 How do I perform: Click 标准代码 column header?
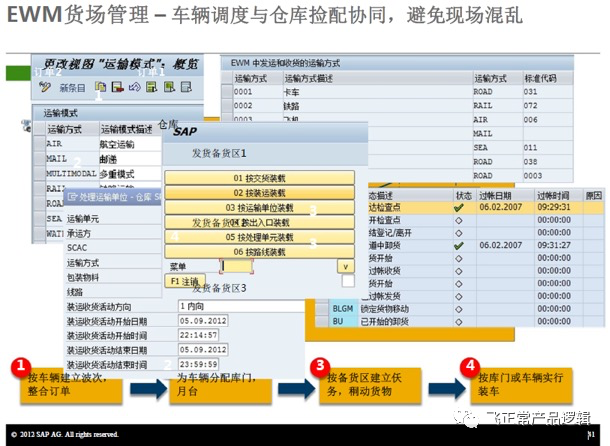pos(540,78)
